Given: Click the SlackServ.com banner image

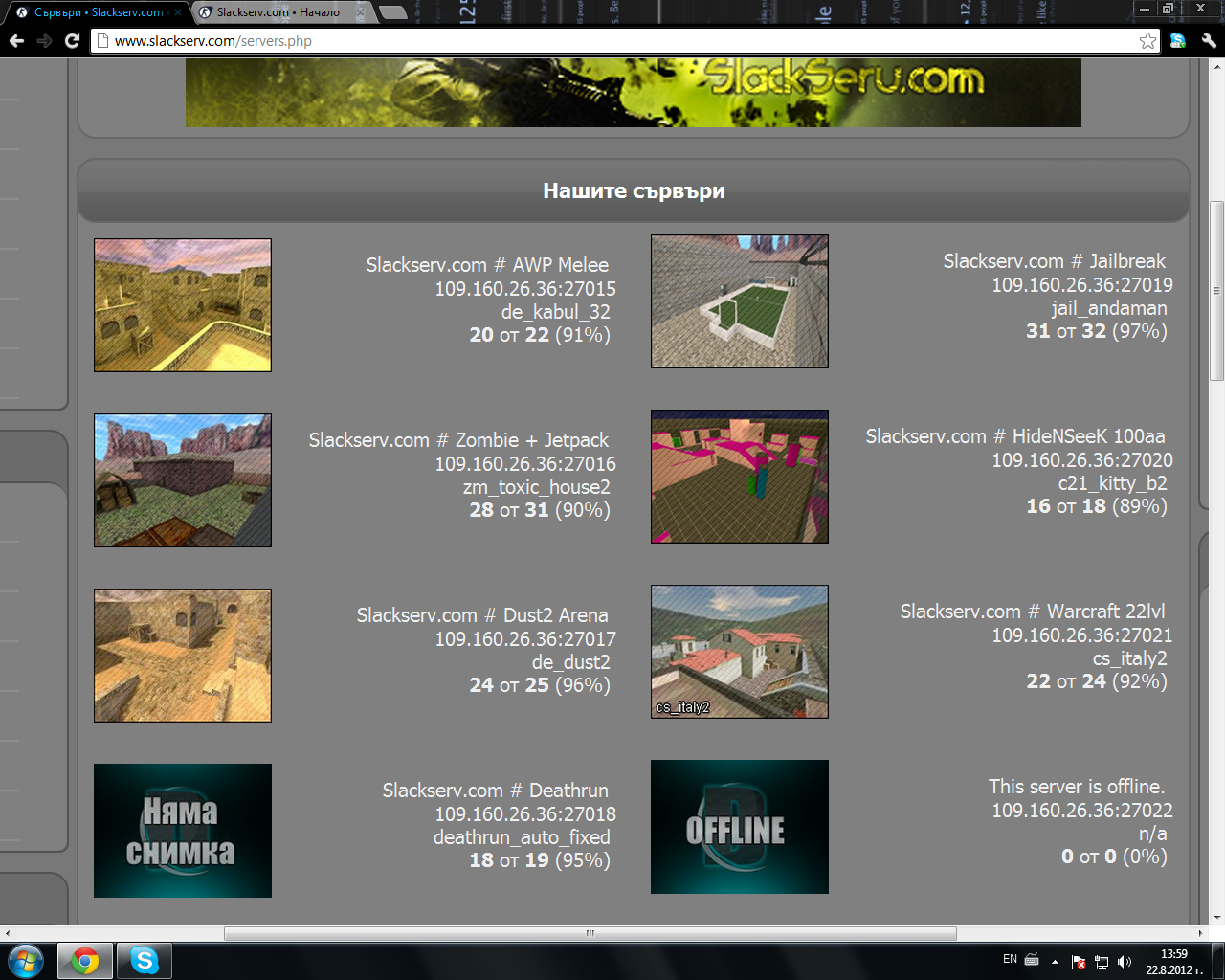Looking at the screenshot, I should pos(633,92).
